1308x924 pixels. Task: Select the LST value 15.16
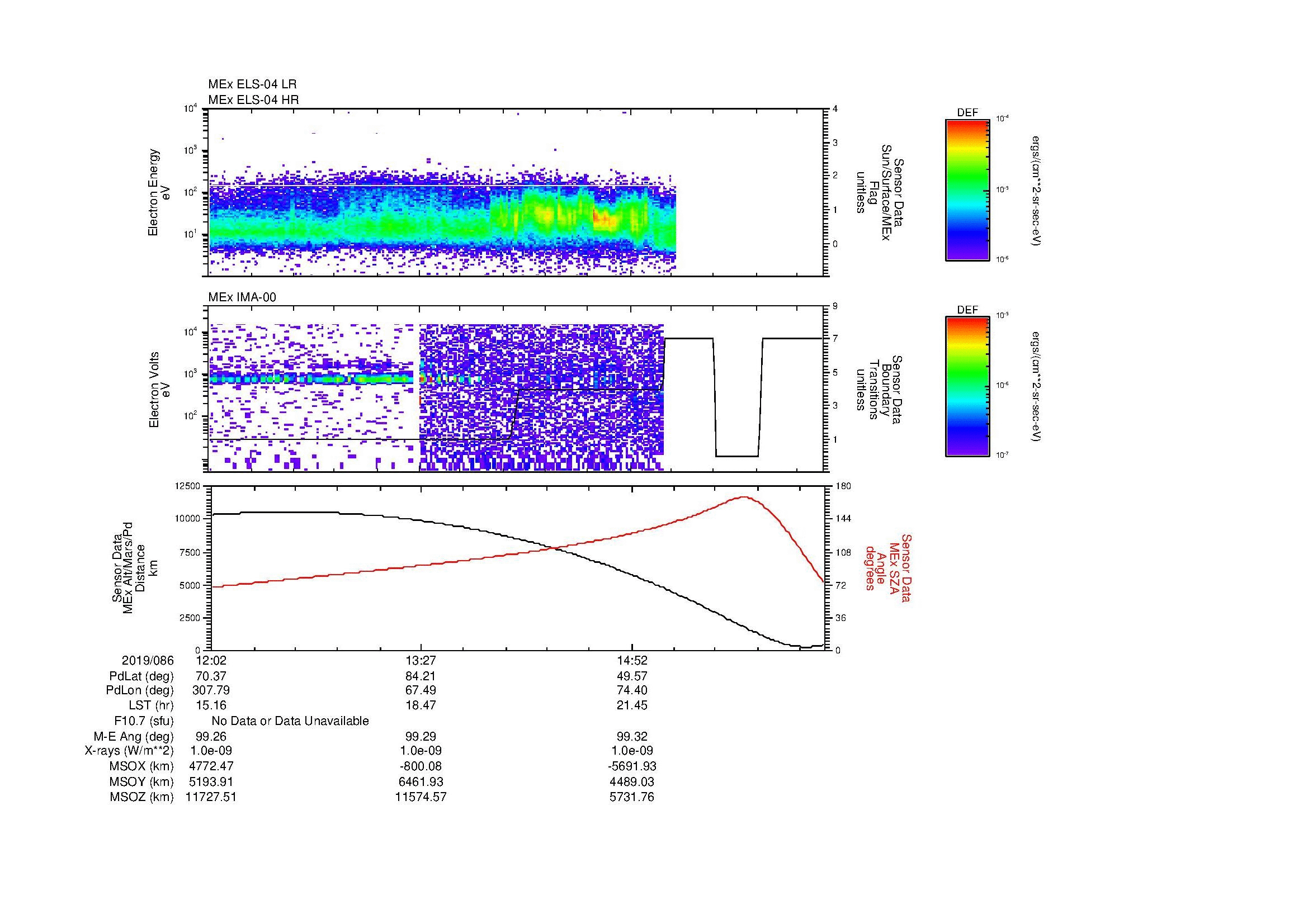click(211, 705)
